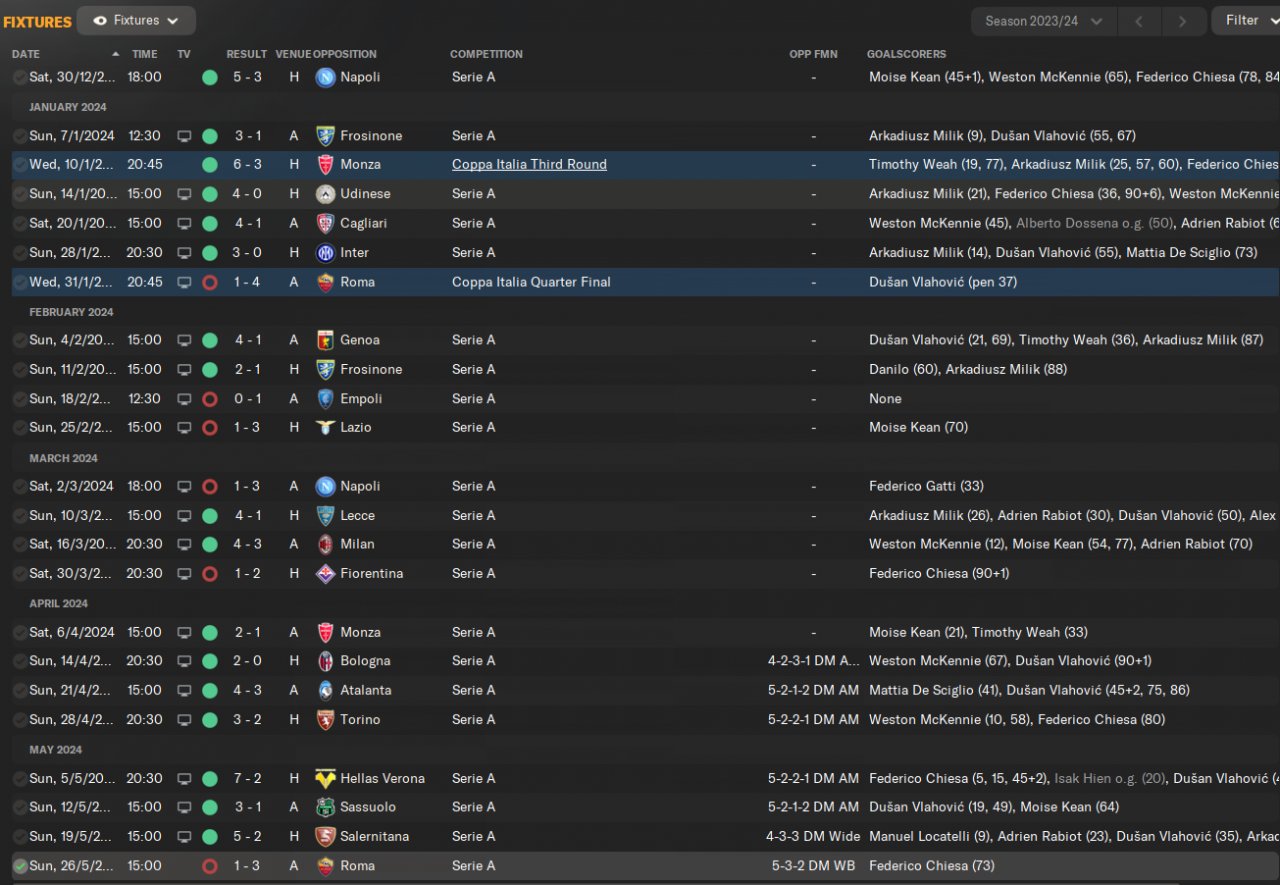Image resolution: width=1280 pixels, height=885 pixels.
Task: Click the Lecce club badge
Action: (325, 516)
